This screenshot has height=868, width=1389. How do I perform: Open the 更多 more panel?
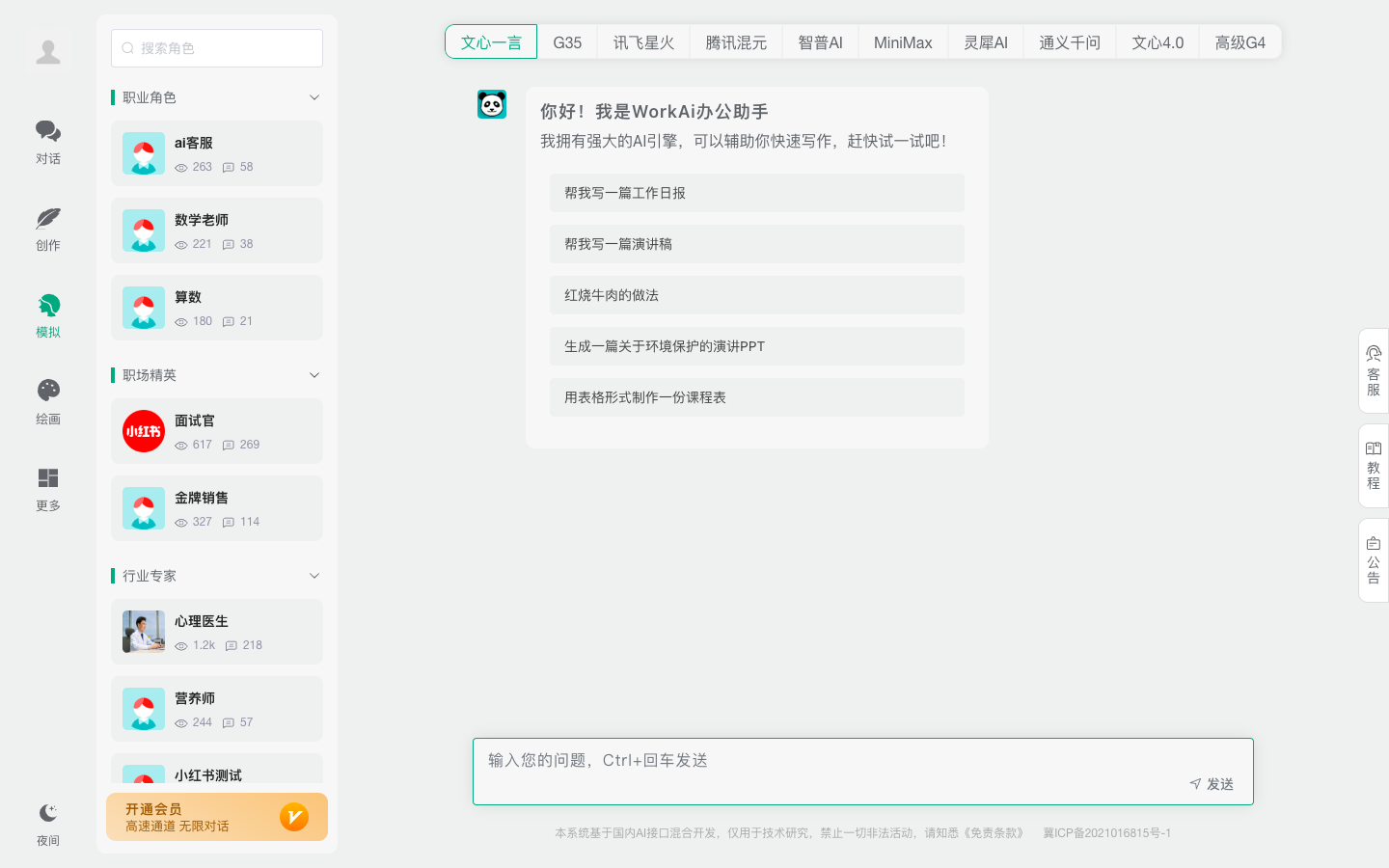point(48,490)
